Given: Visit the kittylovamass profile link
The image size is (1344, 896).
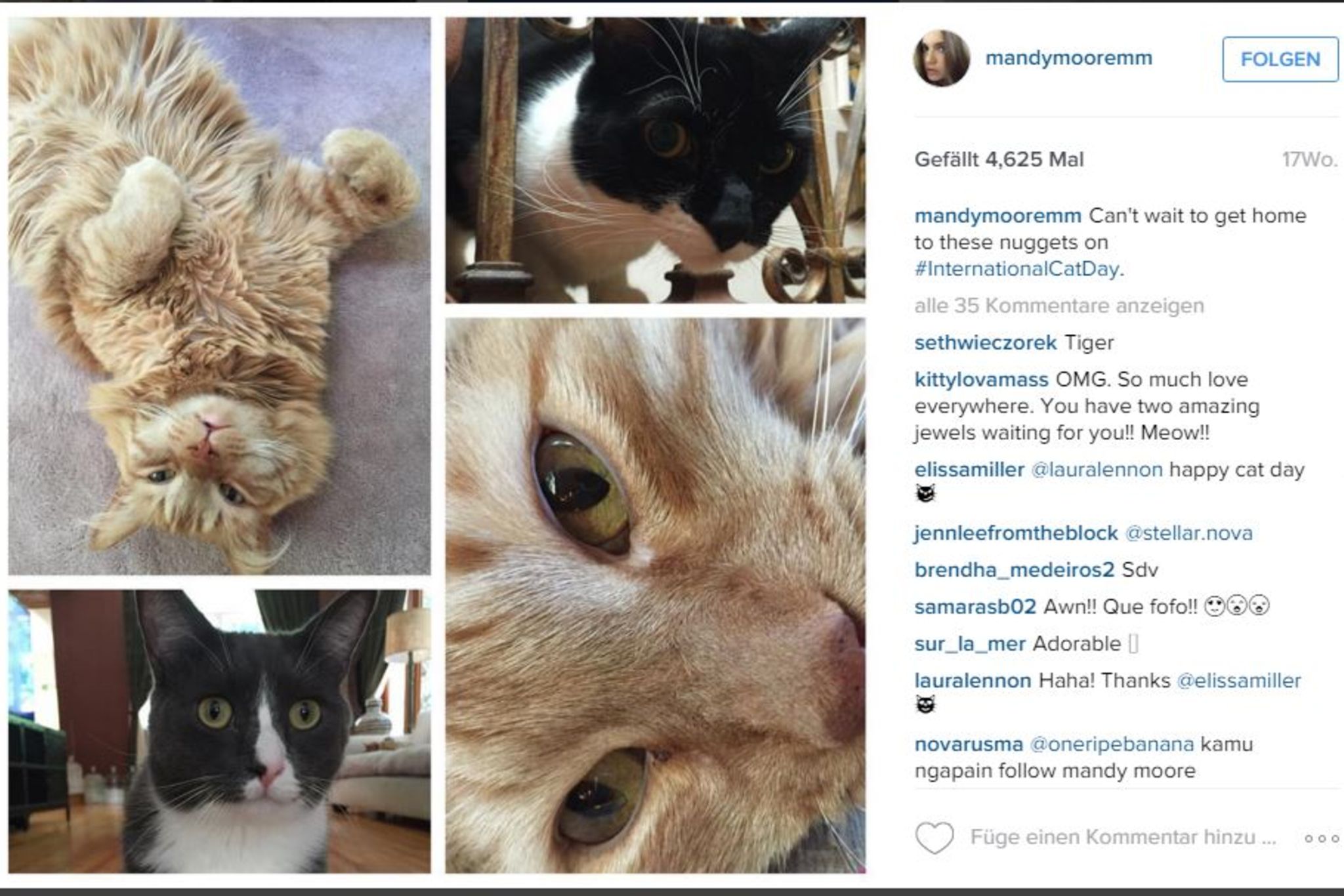Looking at the screenshot, I should coord(981,380).
